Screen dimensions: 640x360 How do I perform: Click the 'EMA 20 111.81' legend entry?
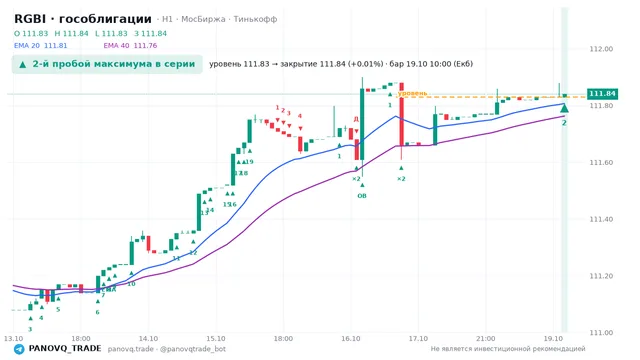[x=40, y=45]
